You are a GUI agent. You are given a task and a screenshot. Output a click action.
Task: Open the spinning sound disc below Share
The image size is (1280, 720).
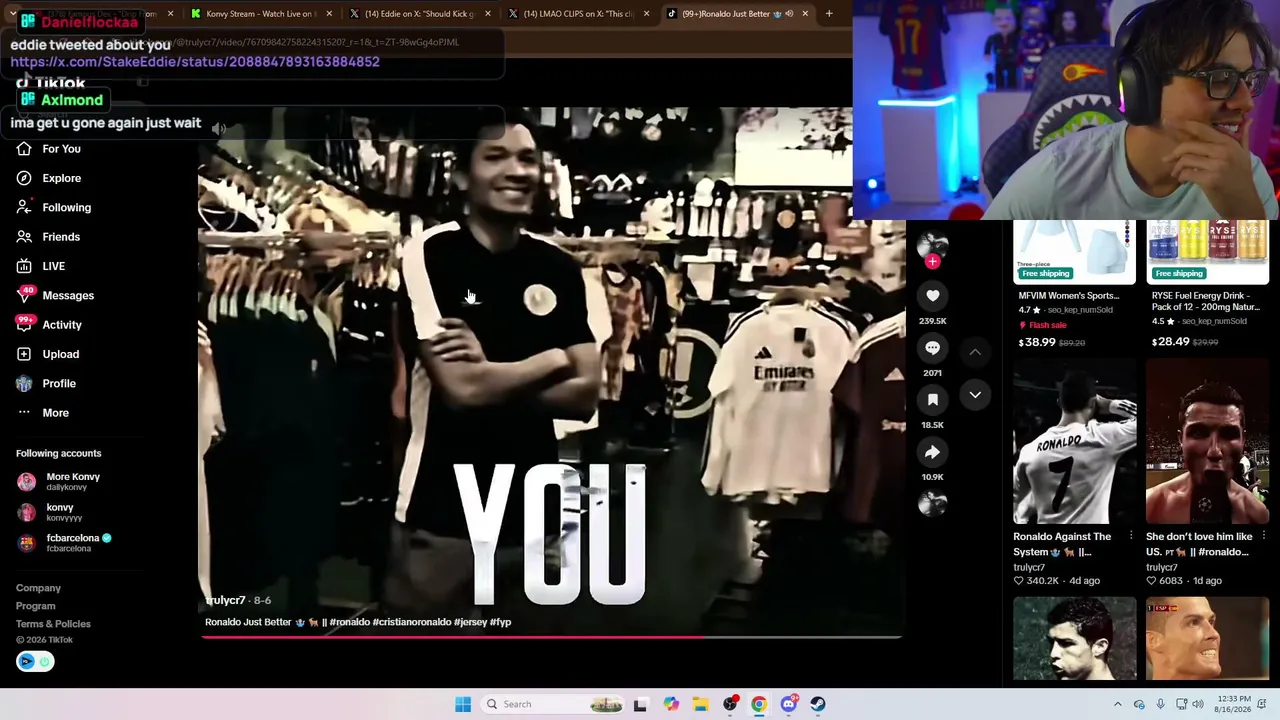pyautogui.click(x=932, y=503)
